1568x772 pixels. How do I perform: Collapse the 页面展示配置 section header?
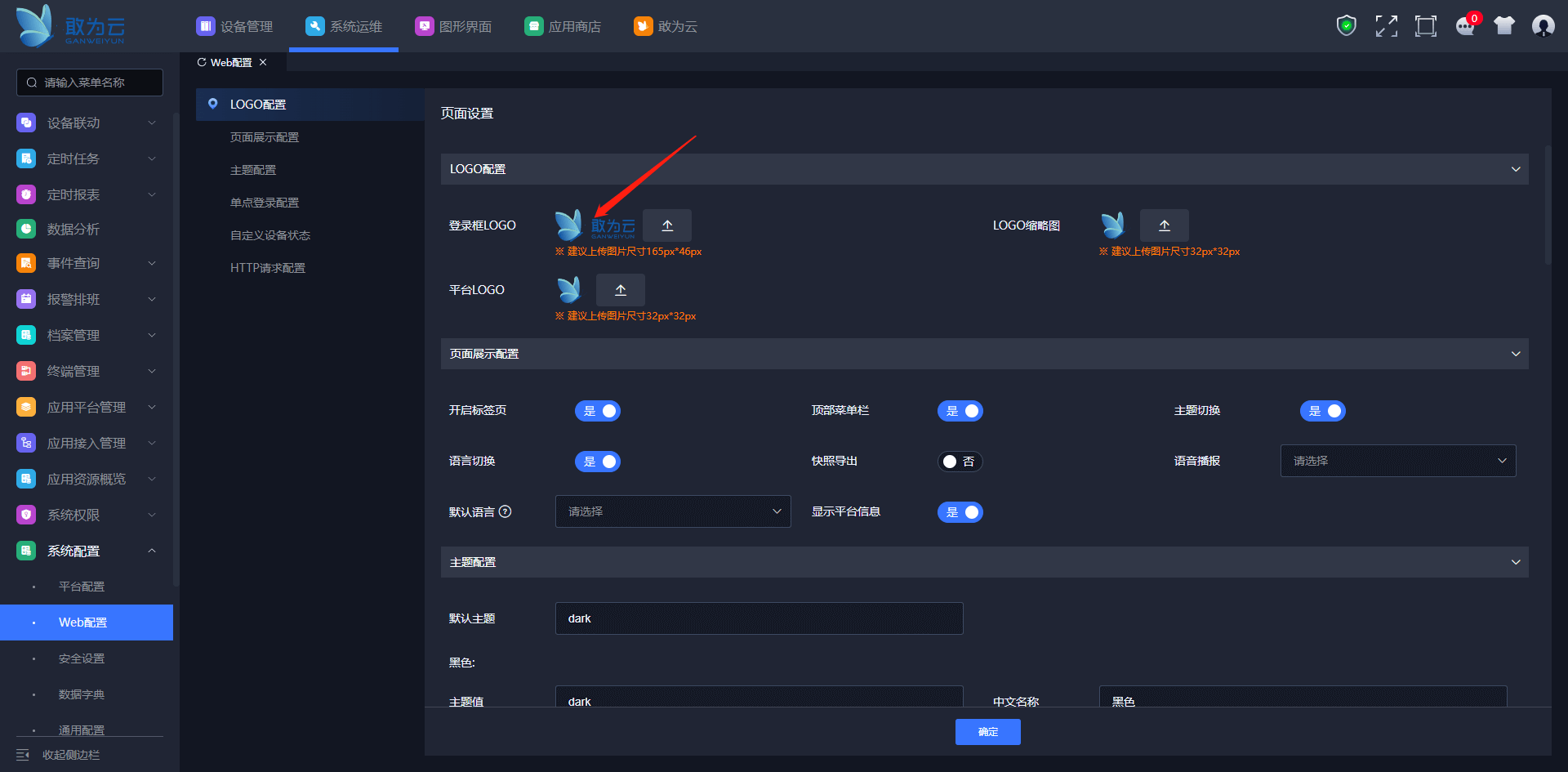pos(985,354)
